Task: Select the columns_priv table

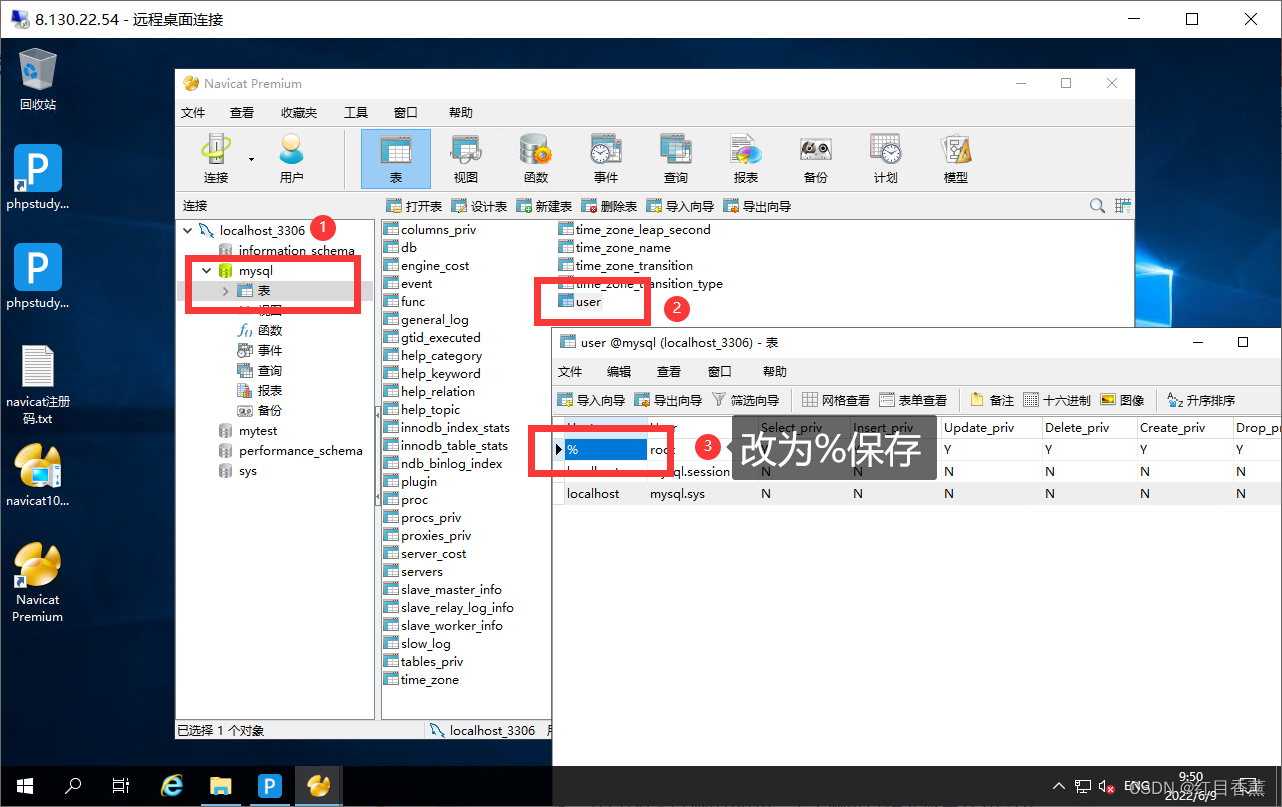Action: (x=430, y=230)
